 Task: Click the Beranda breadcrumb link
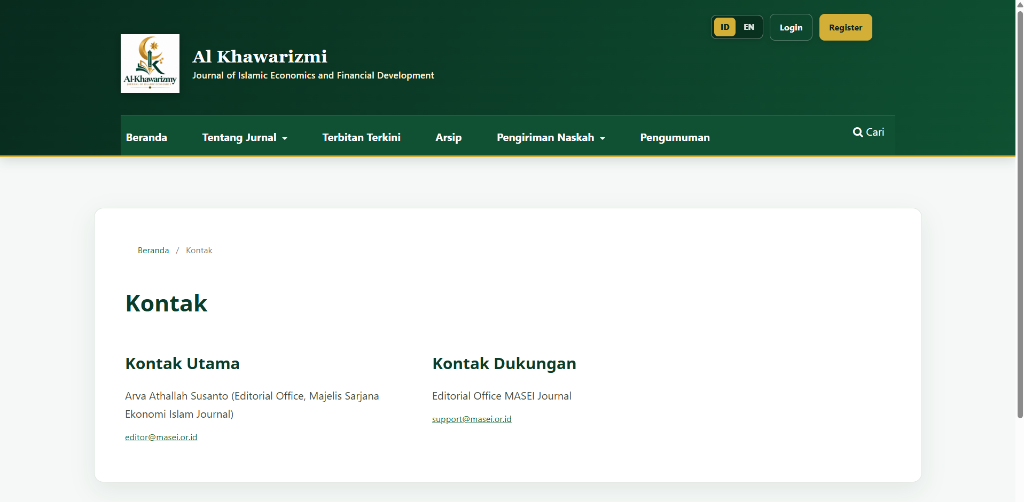153,250
